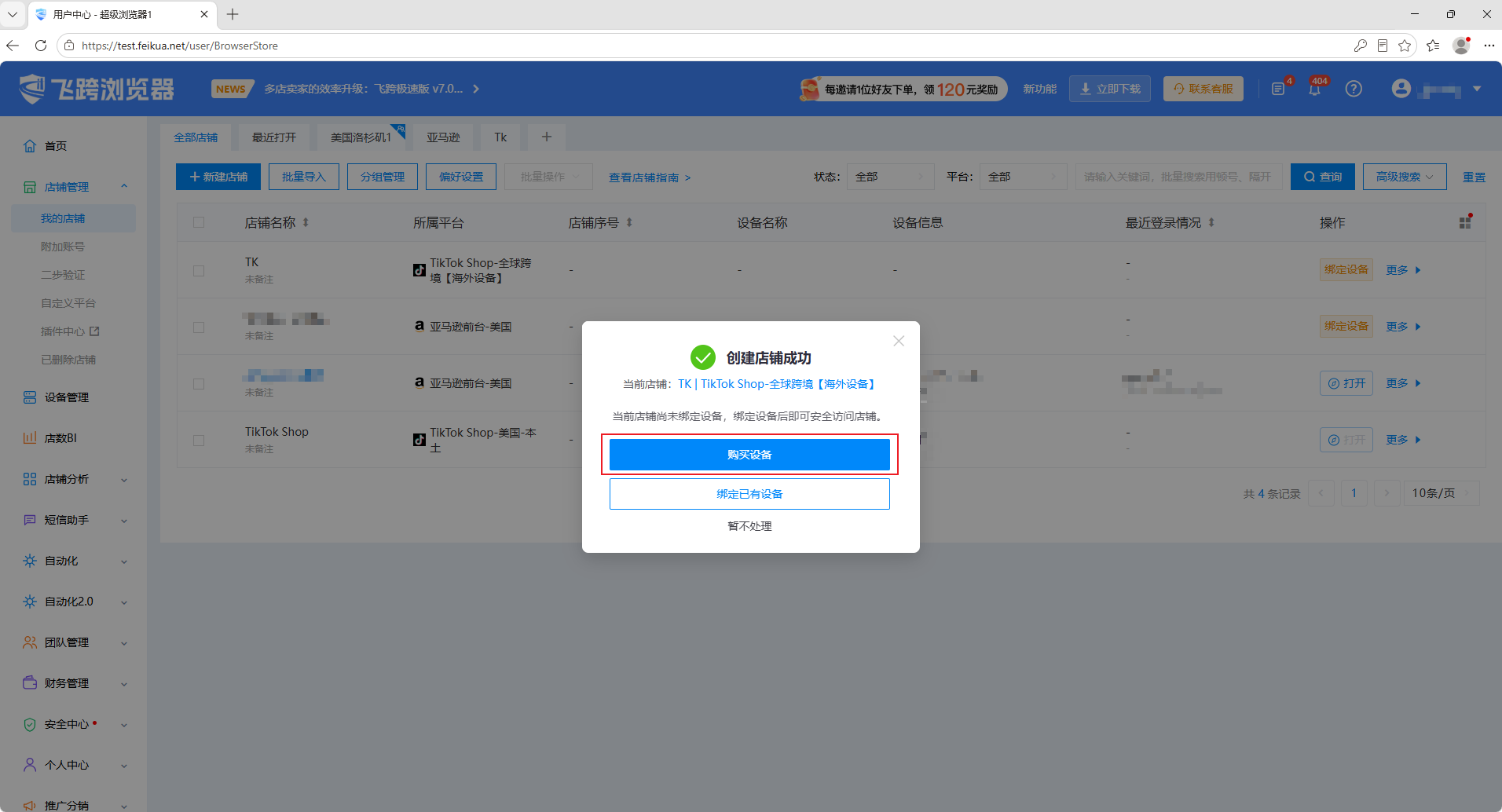This screenshot has height=812, width=1502.
Task: Add a new group tab with plus icon
Action: (547, 137)
